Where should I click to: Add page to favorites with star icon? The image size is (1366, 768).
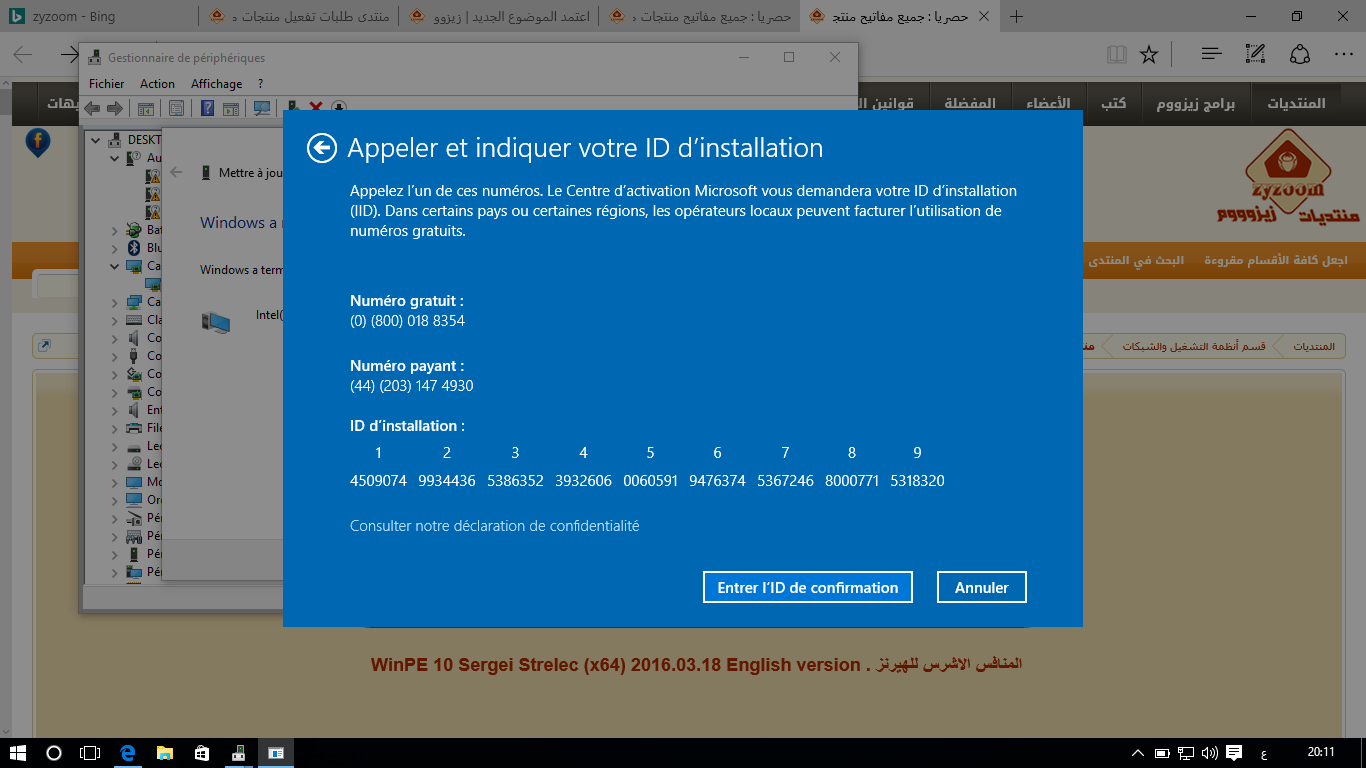1149,54
